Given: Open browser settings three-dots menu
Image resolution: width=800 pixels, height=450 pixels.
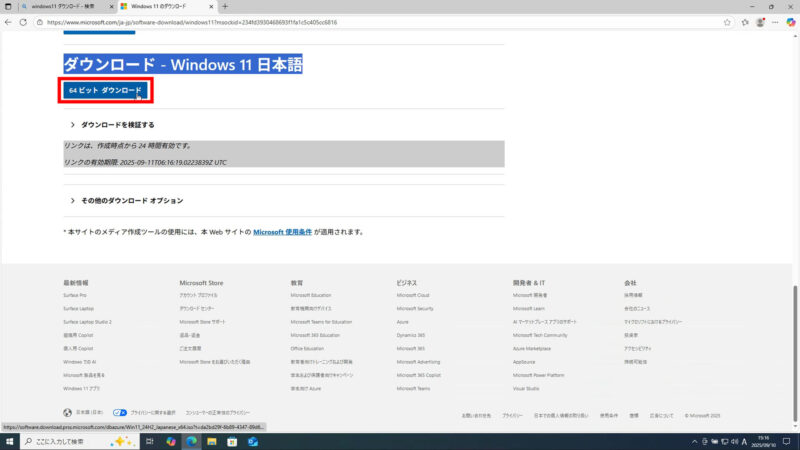Looking at the screenshot, I should [x=775, y=22].
